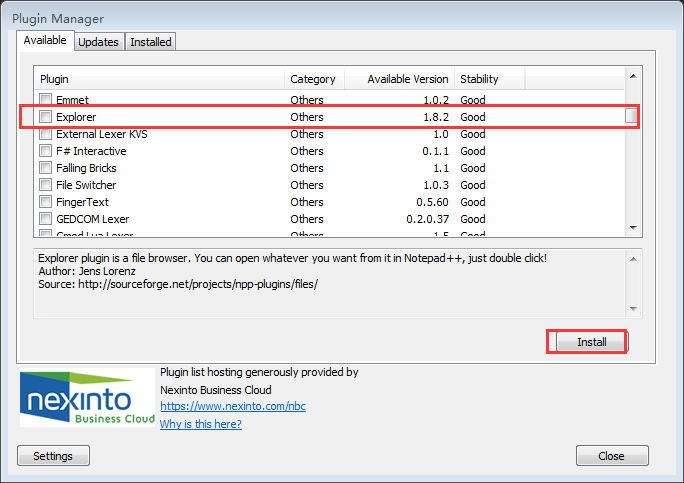Viewport: 684px width, 483px height.
Task: Check the External Lexer KVS checkbox
Action: (x=45, y=134)
